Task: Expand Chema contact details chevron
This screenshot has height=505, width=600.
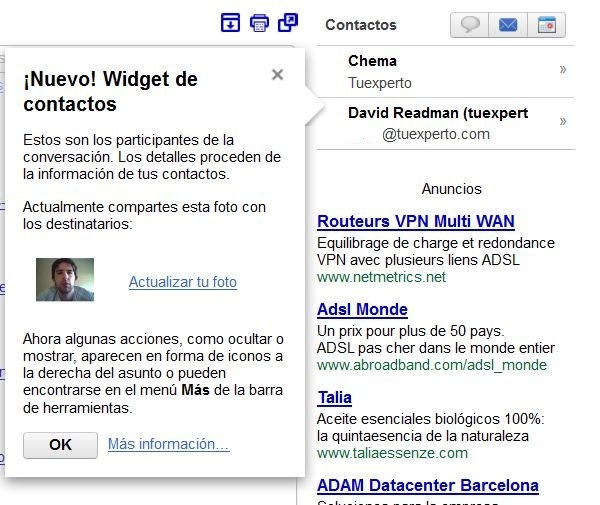Action: (x=562, y=70)
